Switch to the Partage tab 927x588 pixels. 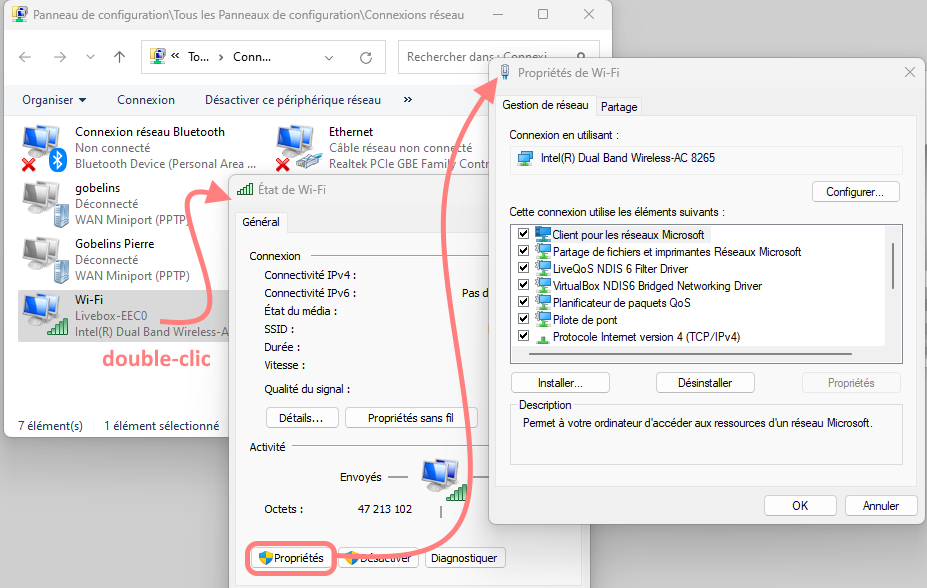click(x=619, y=106)
